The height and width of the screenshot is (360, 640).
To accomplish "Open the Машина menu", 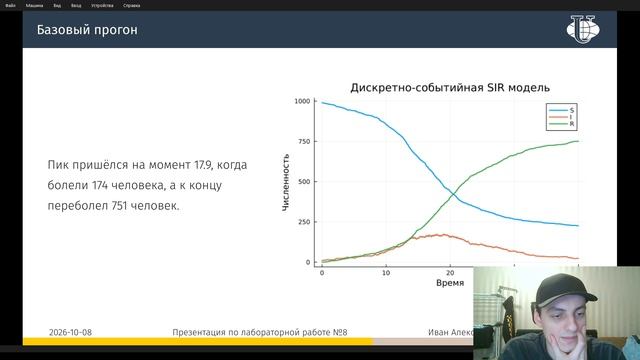I will (34, 6).
